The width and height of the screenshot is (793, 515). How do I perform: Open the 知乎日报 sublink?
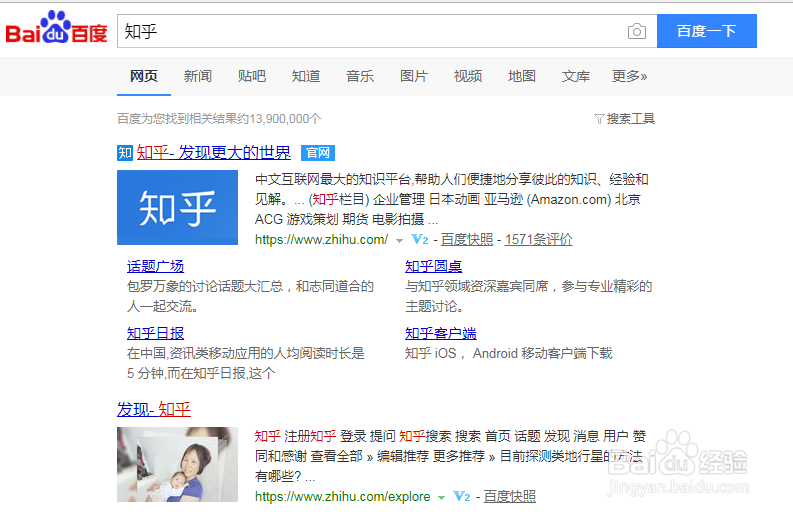(155, 333)
